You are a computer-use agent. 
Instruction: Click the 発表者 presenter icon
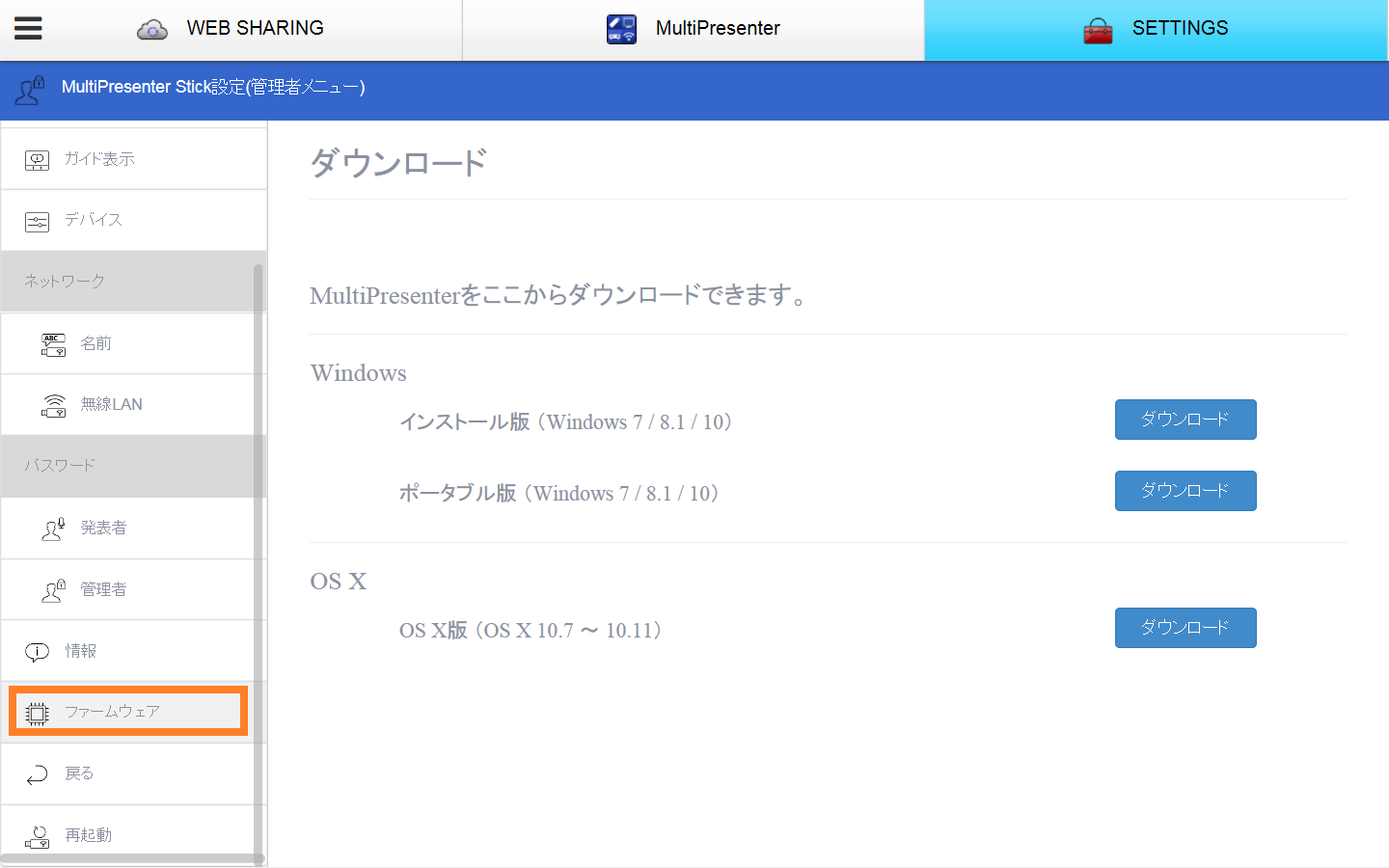(x=53, y=529)
